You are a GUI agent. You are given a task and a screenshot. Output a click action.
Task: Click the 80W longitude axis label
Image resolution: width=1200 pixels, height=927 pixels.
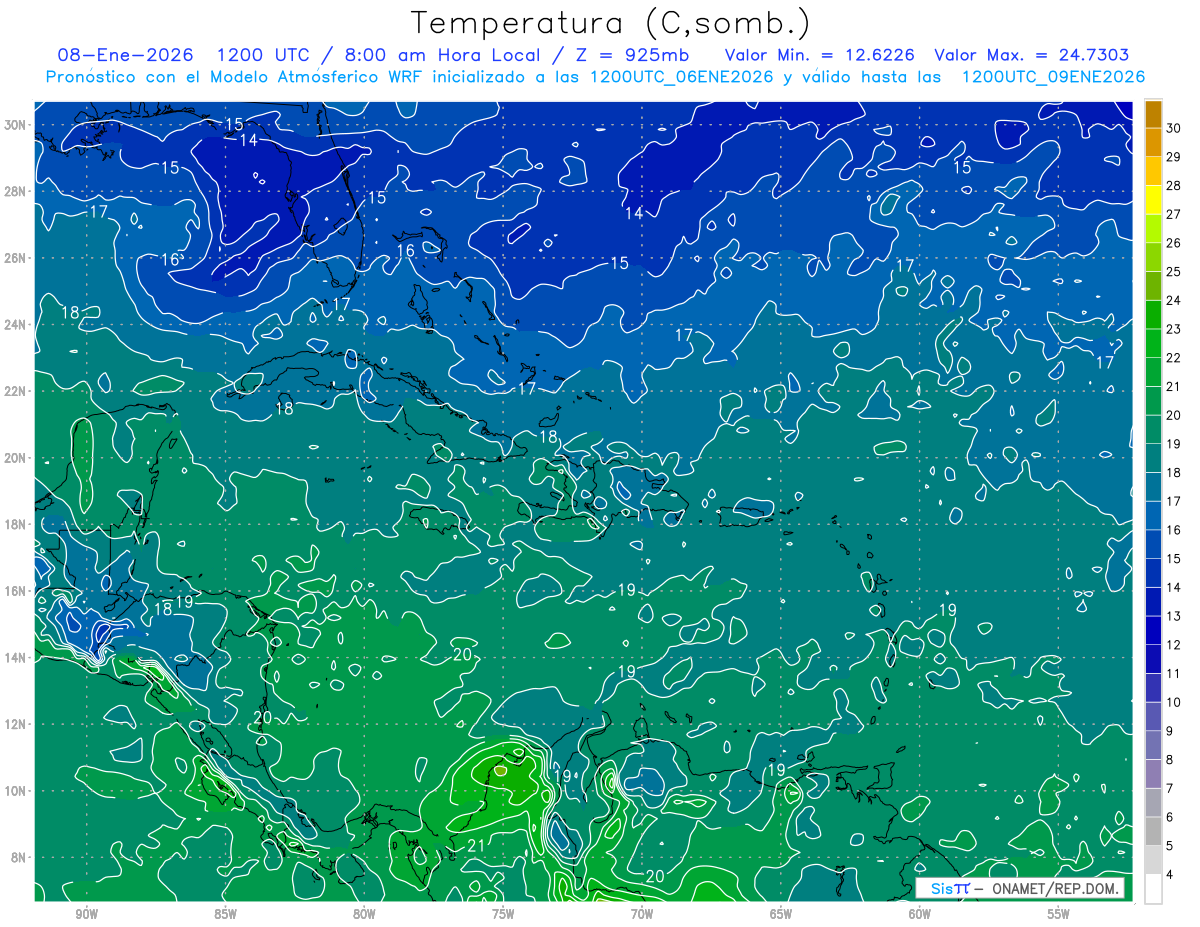click(x=364, y=914)
